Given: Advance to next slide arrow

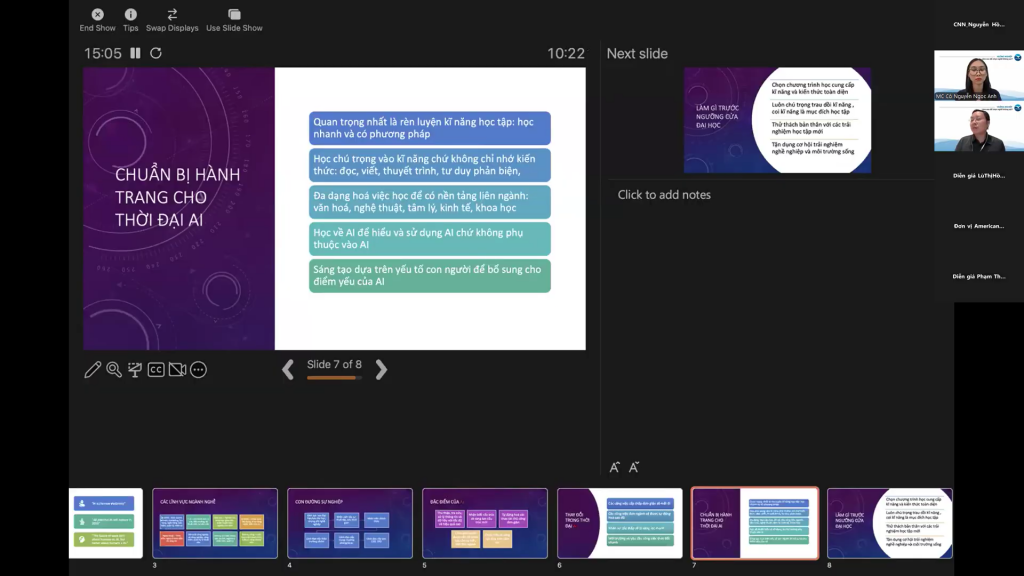Looking at the screenshot, I should point(381,369).
